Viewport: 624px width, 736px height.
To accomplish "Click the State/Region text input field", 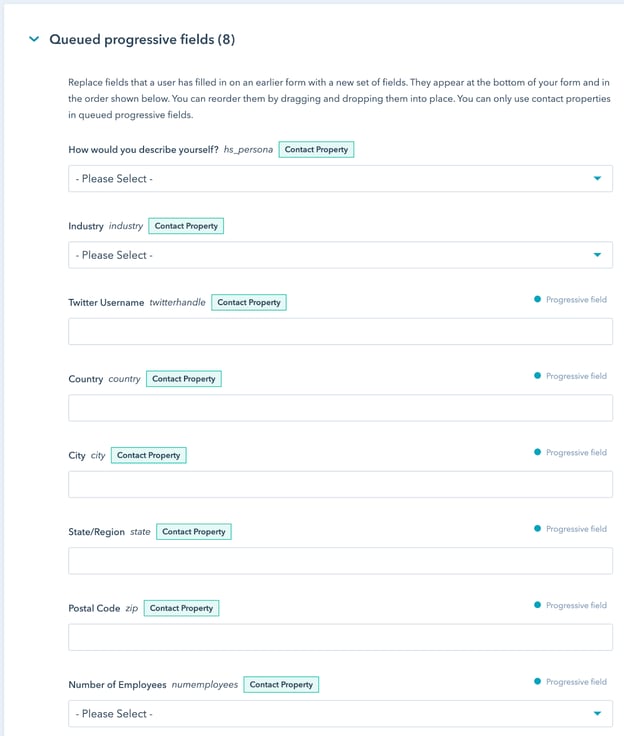I will pyautogui.click(x=340, y=561).
